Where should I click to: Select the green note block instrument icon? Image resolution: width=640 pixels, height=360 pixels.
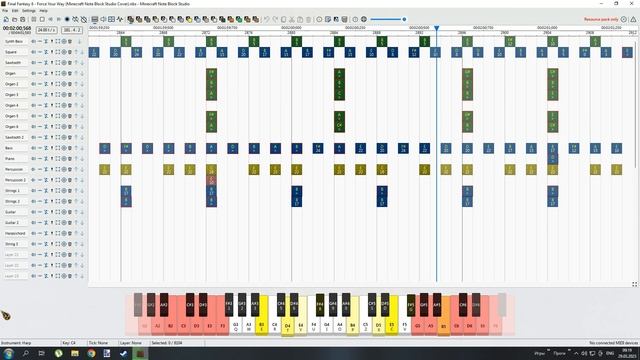coord(239,19)
